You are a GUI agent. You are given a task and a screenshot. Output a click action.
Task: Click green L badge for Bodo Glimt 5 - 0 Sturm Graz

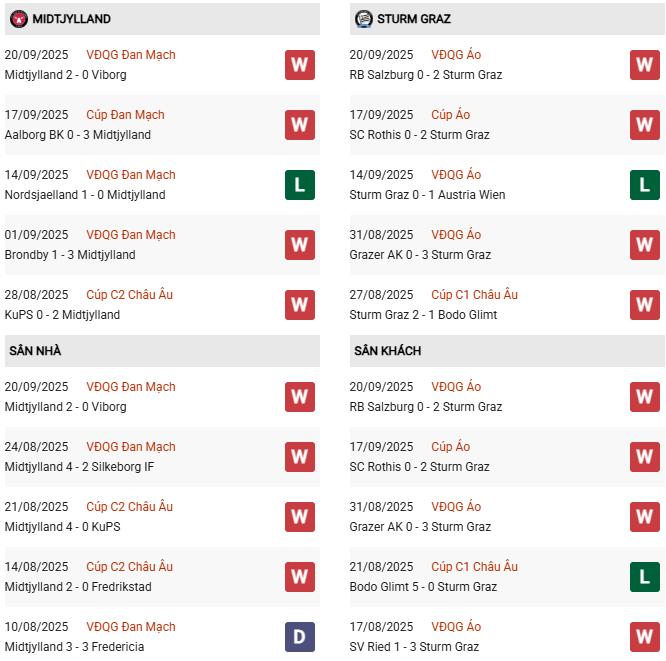pyautogui.click(x=644, y=577)
